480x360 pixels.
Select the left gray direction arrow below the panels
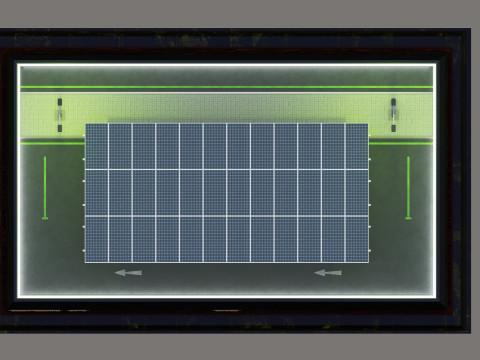click(x=128, y=273)
